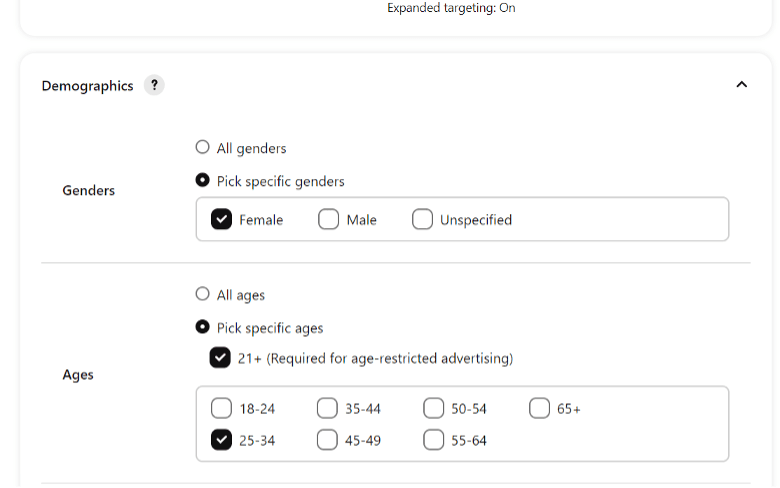
Task: Check the Male gender checkbox
Action: (x=328, y=219)
